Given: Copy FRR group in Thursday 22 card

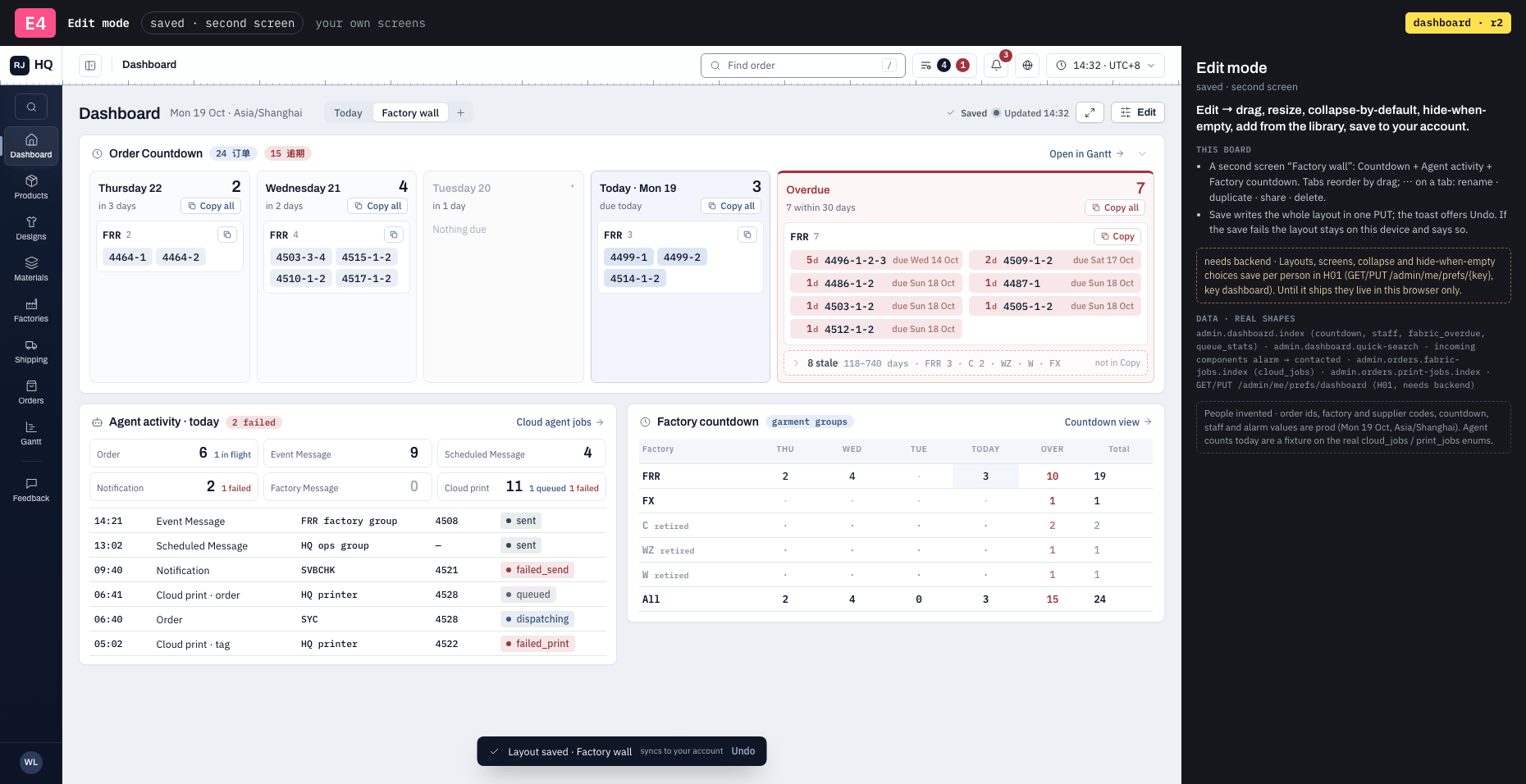Looking at the screenshot, I should point(227,235).
